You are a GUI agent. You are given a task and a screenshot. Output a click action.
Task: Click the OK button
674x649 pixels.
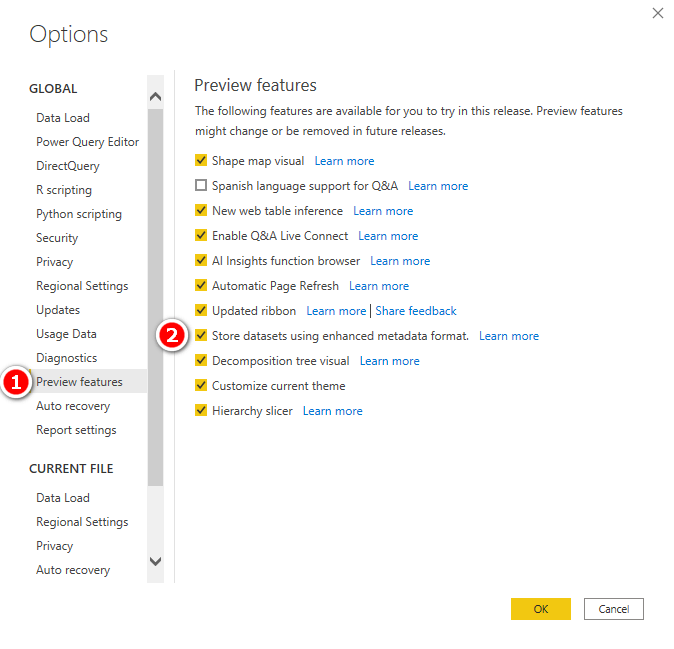pyautogui.click(x=540, y=609)
